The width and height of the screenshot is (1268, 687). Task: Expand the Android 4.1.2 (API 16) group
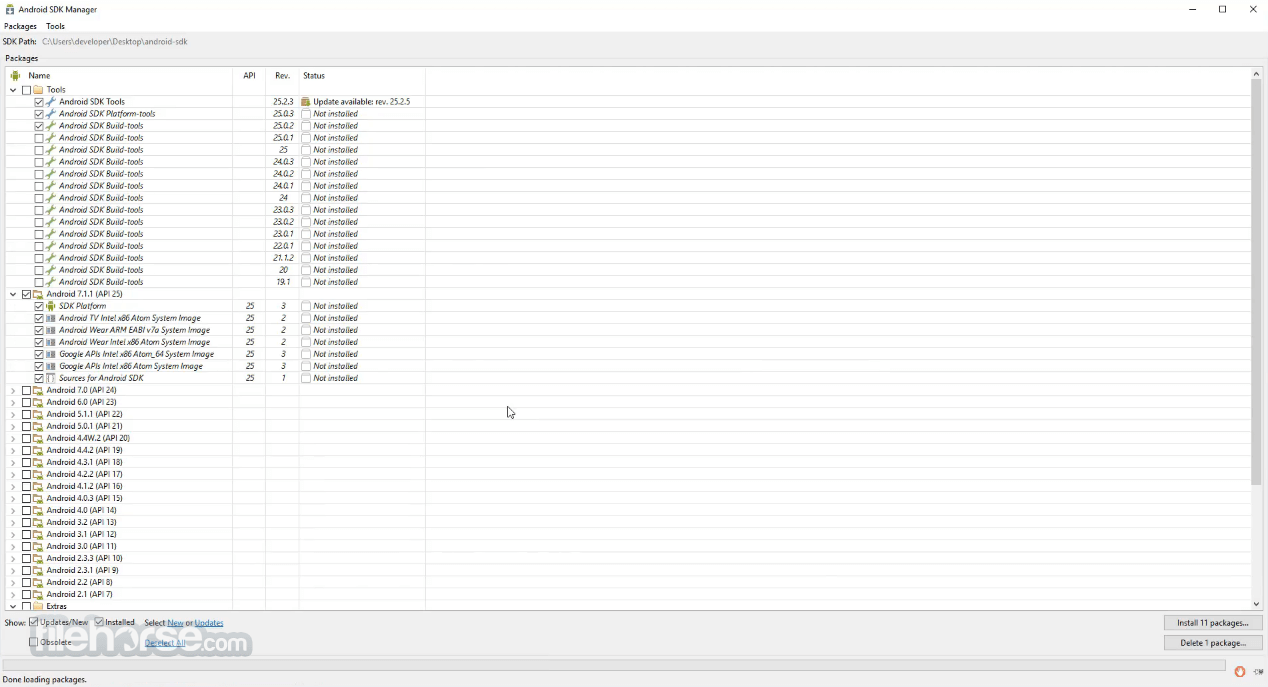(x=13, y=486)
